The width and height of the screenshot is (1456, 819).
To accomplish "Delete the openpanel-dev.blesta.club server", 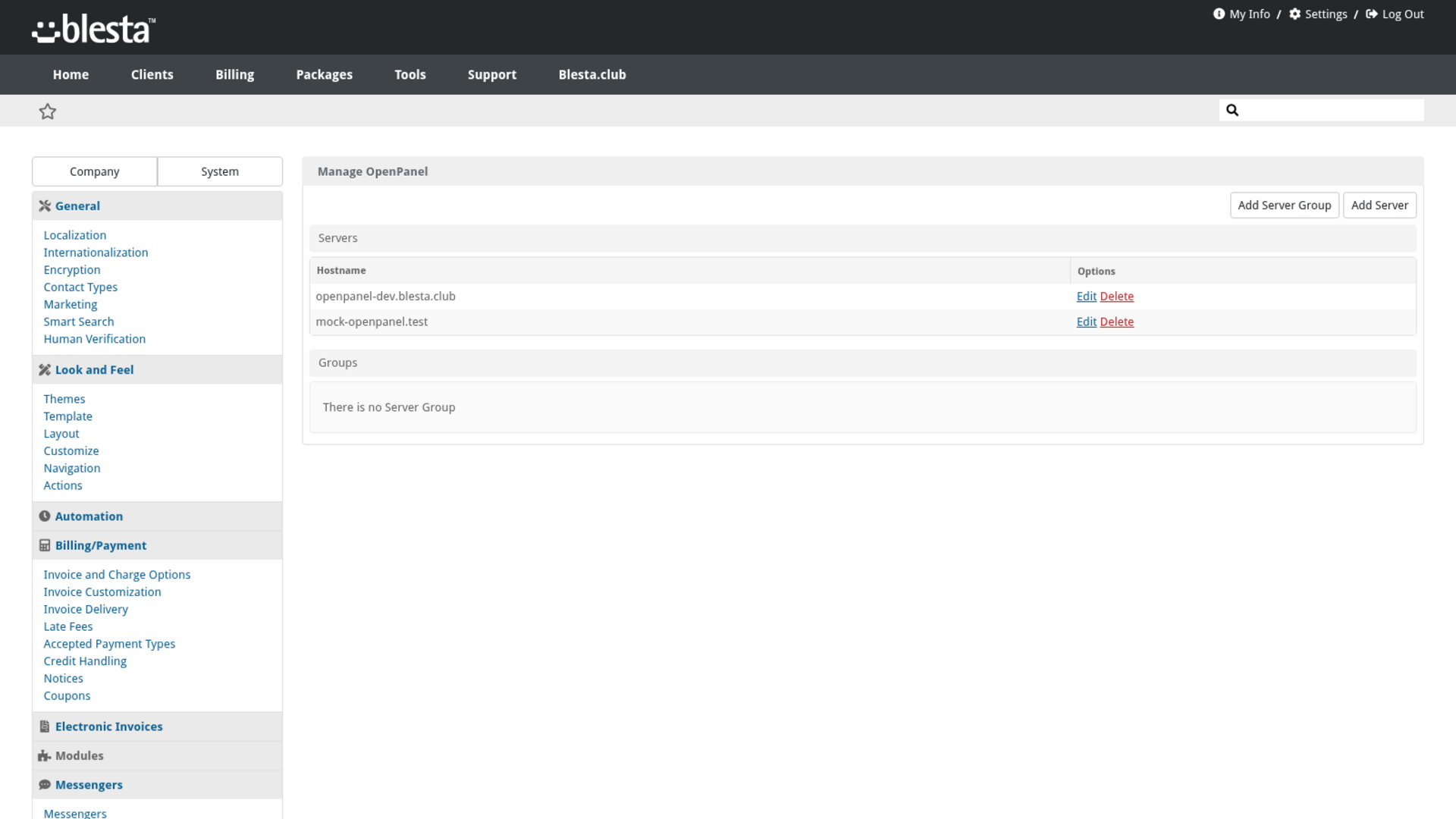I will coord(1116,296).
